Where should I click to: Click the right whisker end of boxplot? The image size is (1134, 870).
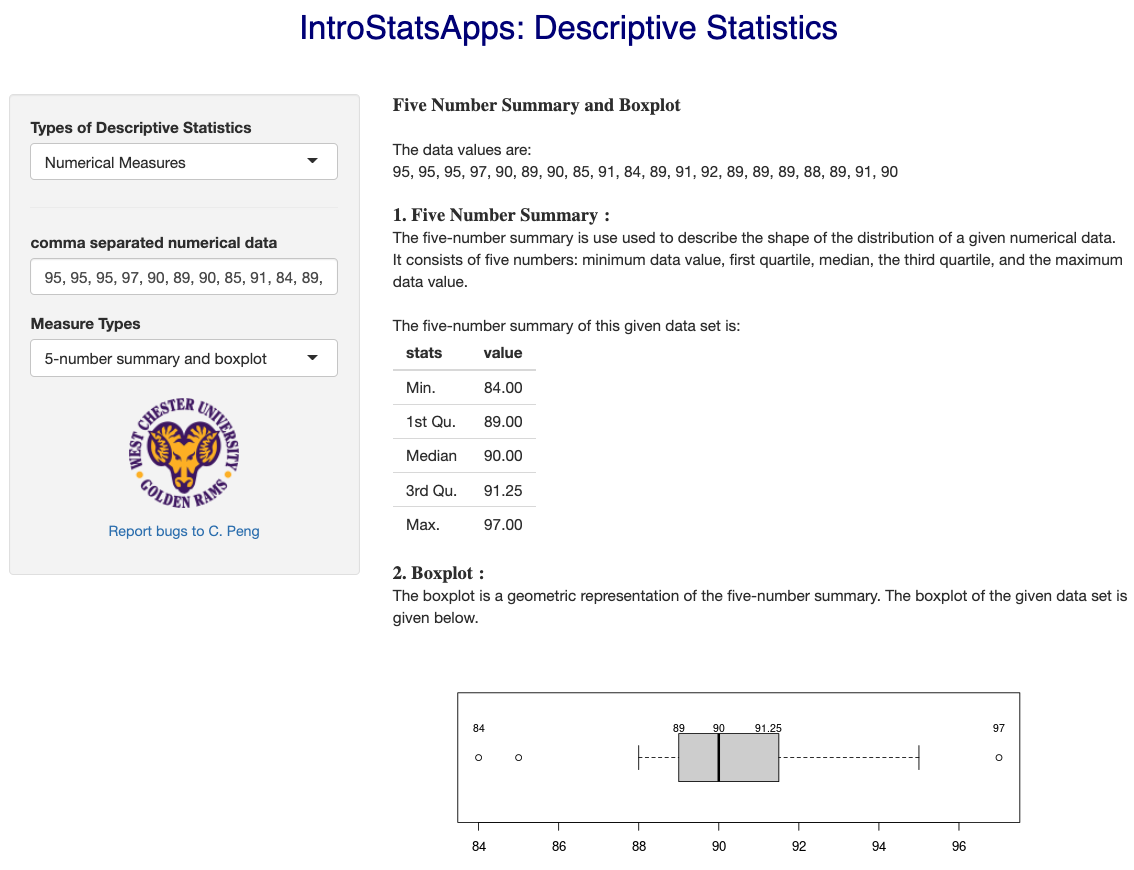(918, 758)
